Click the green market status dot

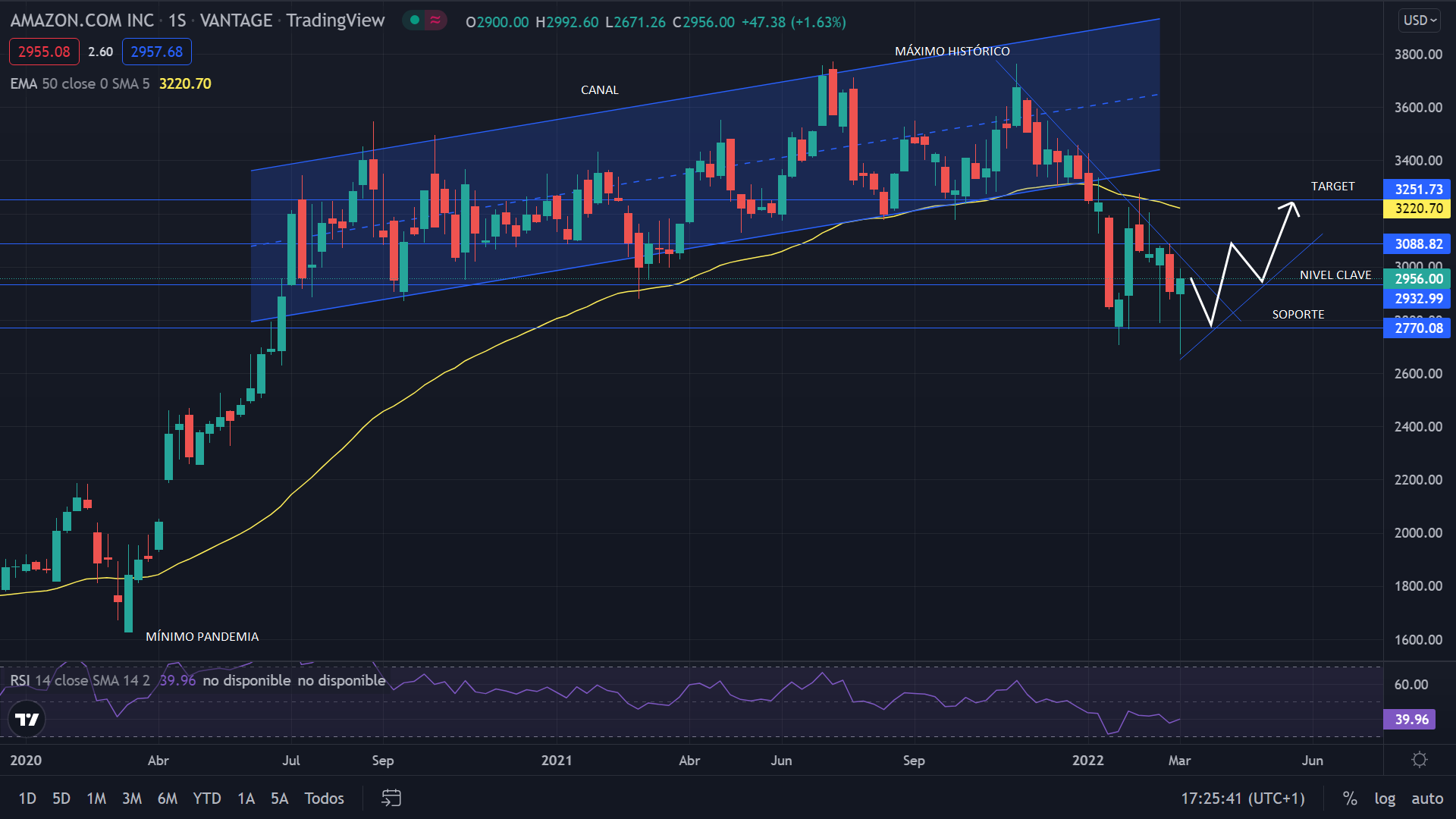[415, 20]
